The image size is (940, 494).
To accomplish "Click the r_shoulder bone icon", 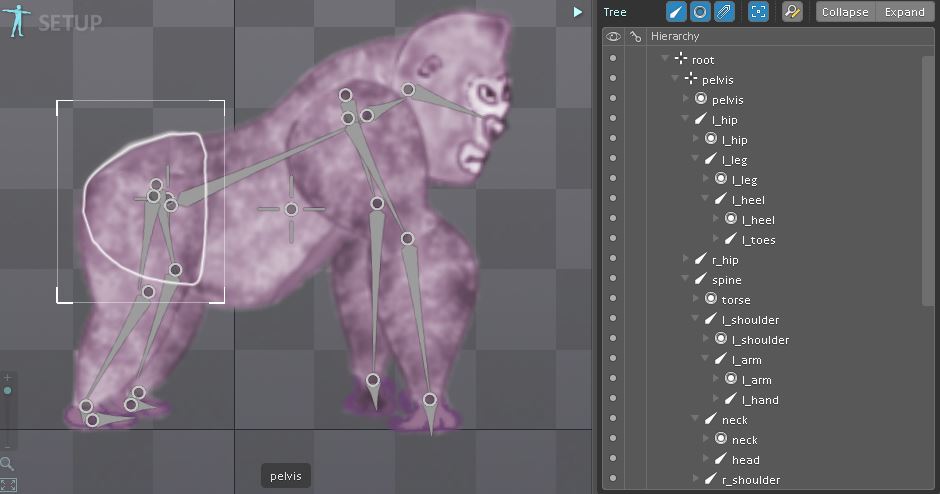I will (x=710, y=479).
